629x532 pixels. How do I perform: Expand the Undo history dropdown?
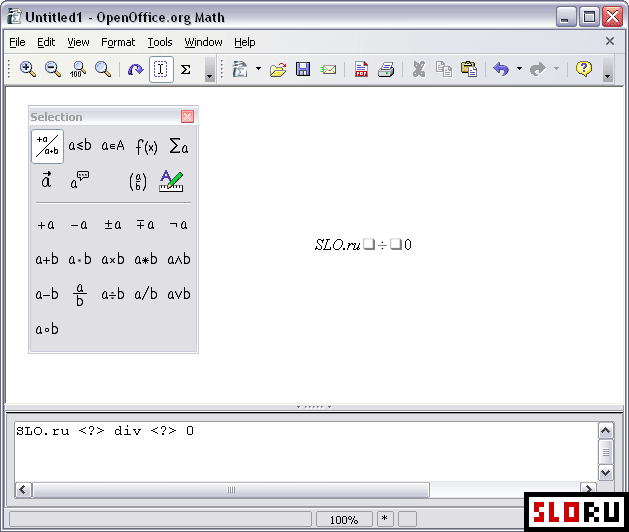(x=519, y=69)
